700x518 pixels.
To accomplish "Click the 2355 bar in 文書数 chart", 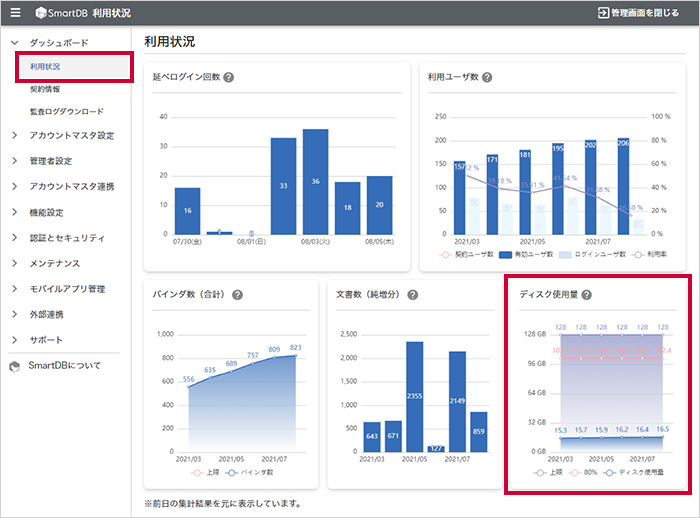I will (415, 397).
